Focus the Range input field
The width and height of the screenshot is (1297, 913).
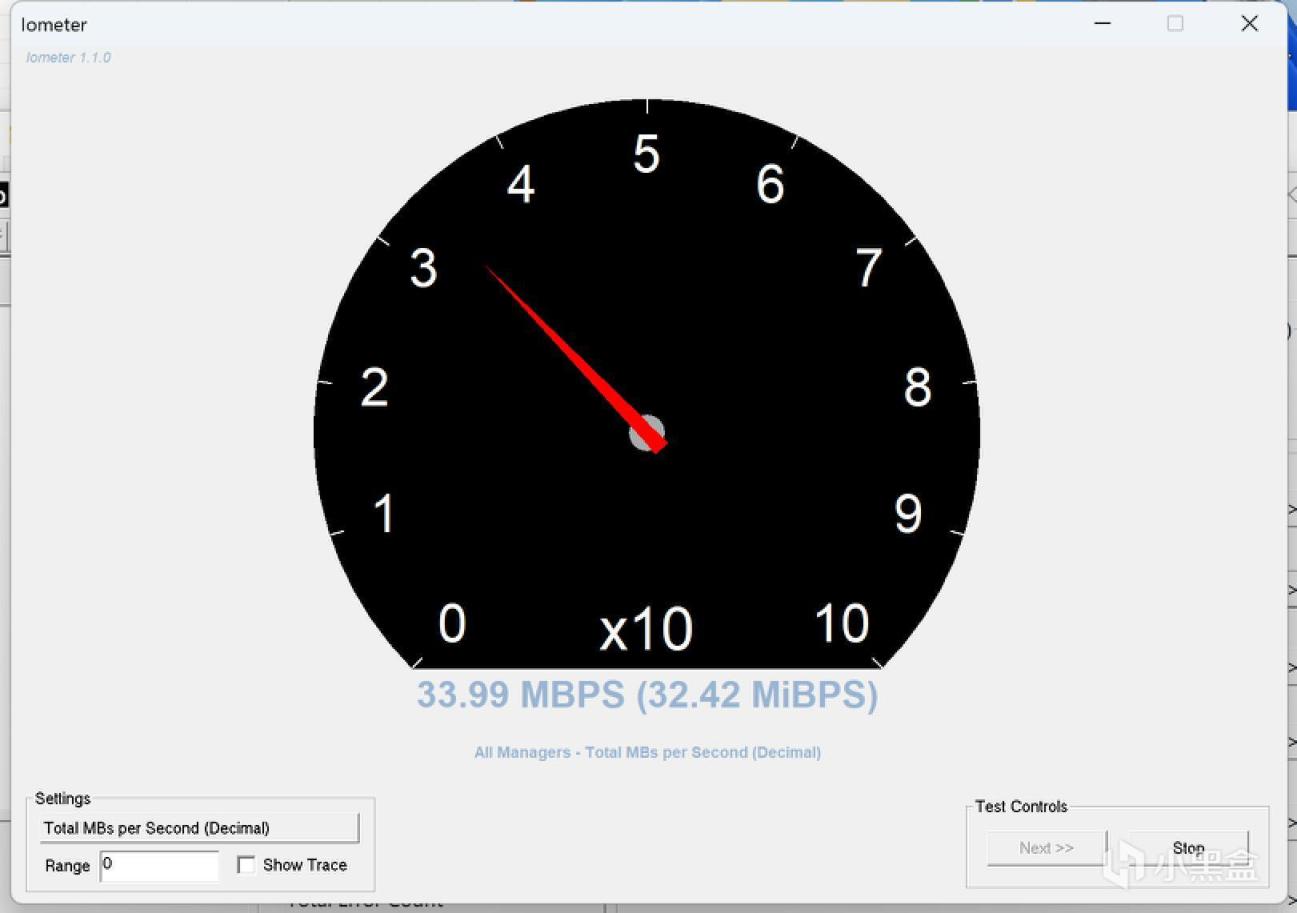point(160,866)
